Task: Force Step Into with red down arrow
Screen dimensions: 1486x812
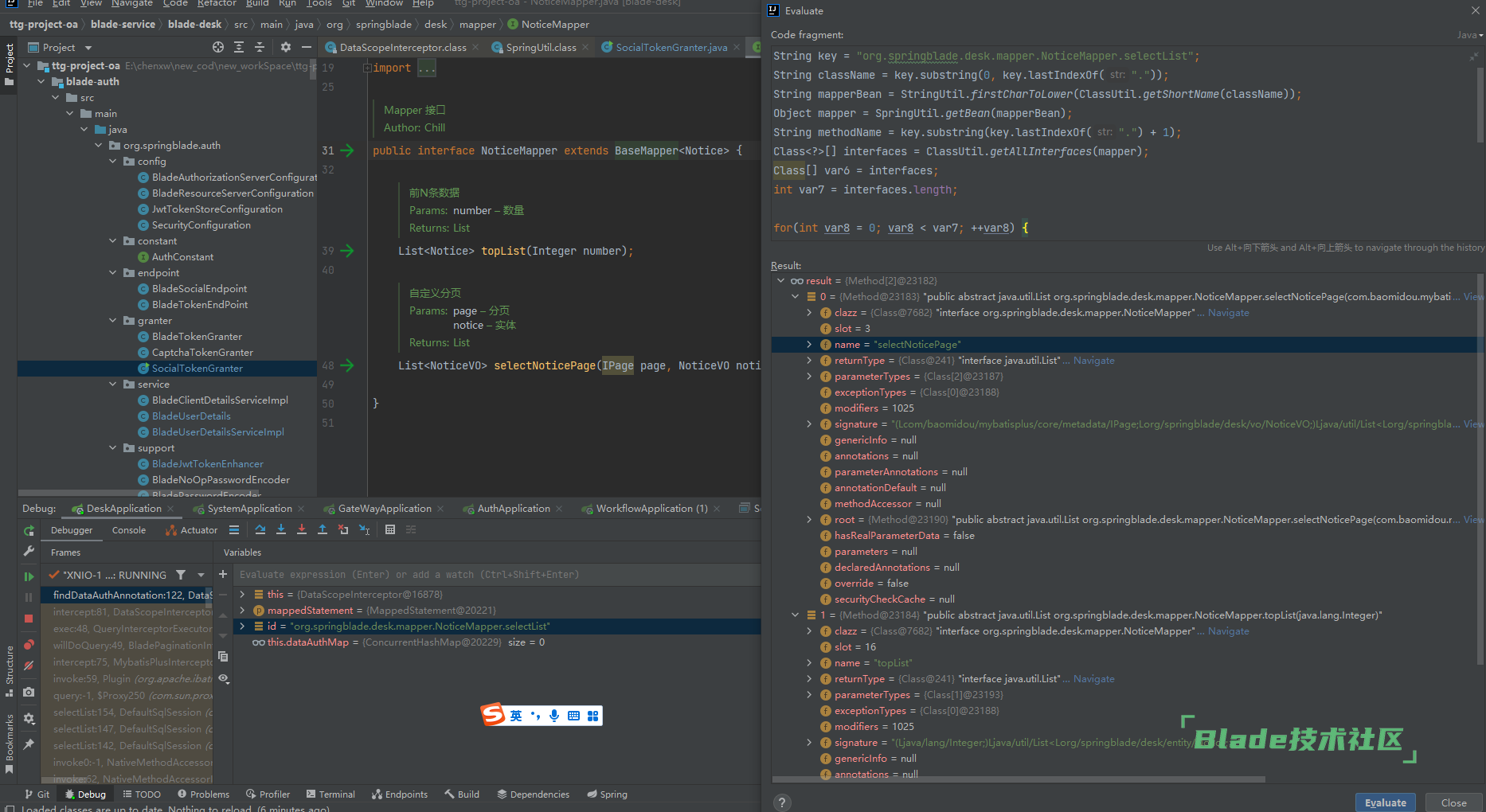Action: (x=301, y=529)
